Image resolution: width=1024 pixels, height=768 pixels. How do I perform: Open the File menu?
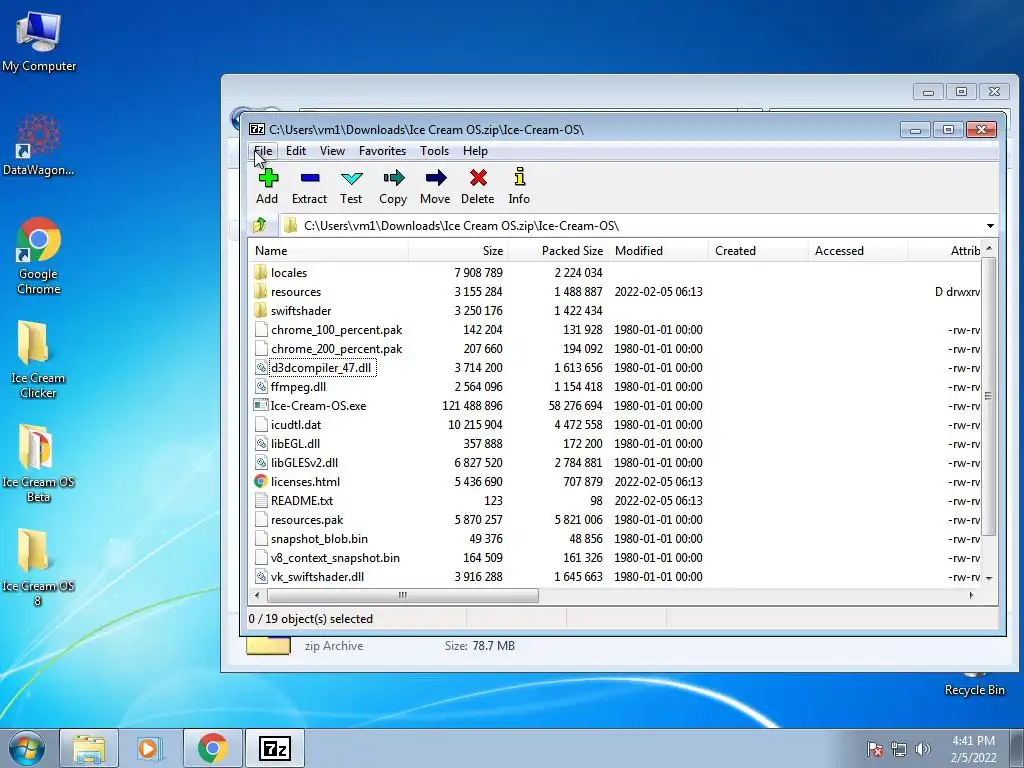(263, 151)
